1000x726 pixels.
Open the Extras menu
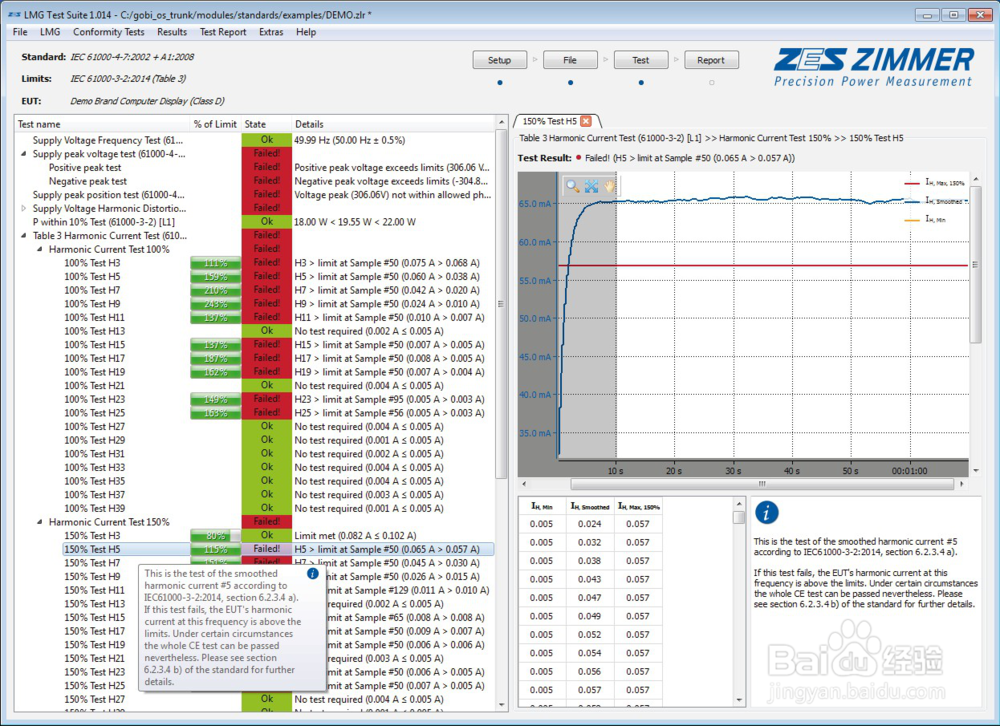tap(271, 32)
